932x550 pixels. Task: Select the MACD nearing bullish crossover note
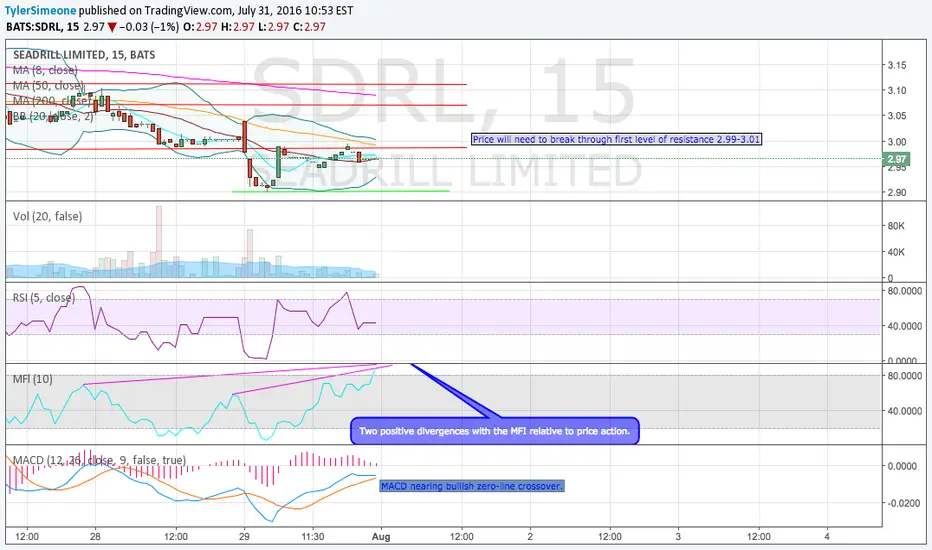point(472,486)
